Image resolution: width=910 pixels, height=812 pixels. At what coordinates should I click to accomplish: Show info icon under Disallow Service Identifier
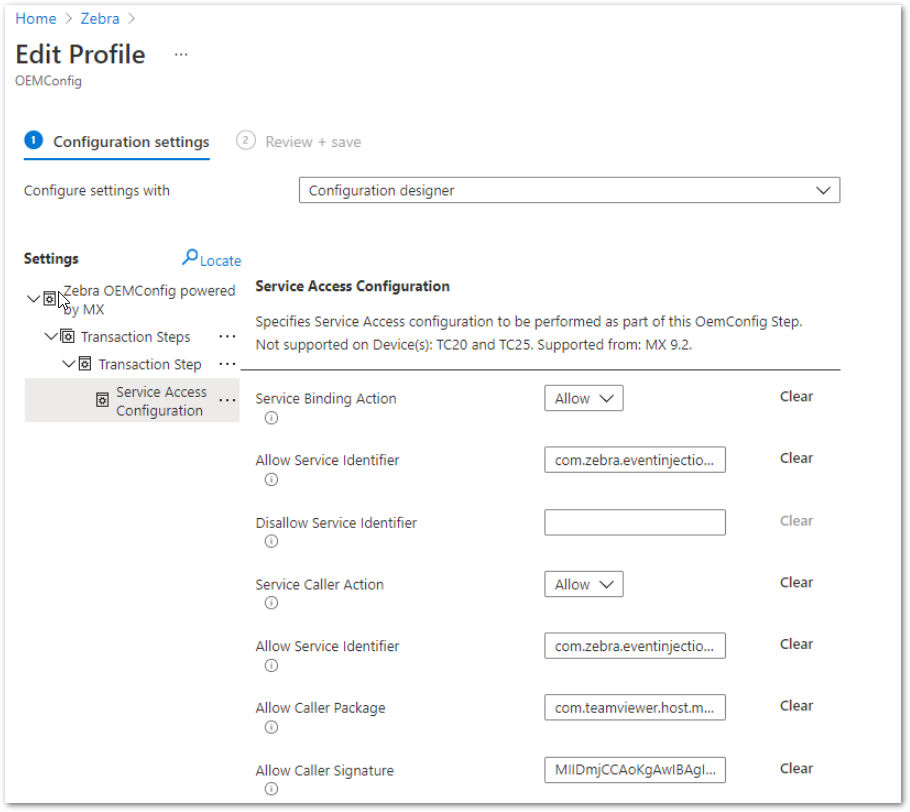(x=271, y=542)
